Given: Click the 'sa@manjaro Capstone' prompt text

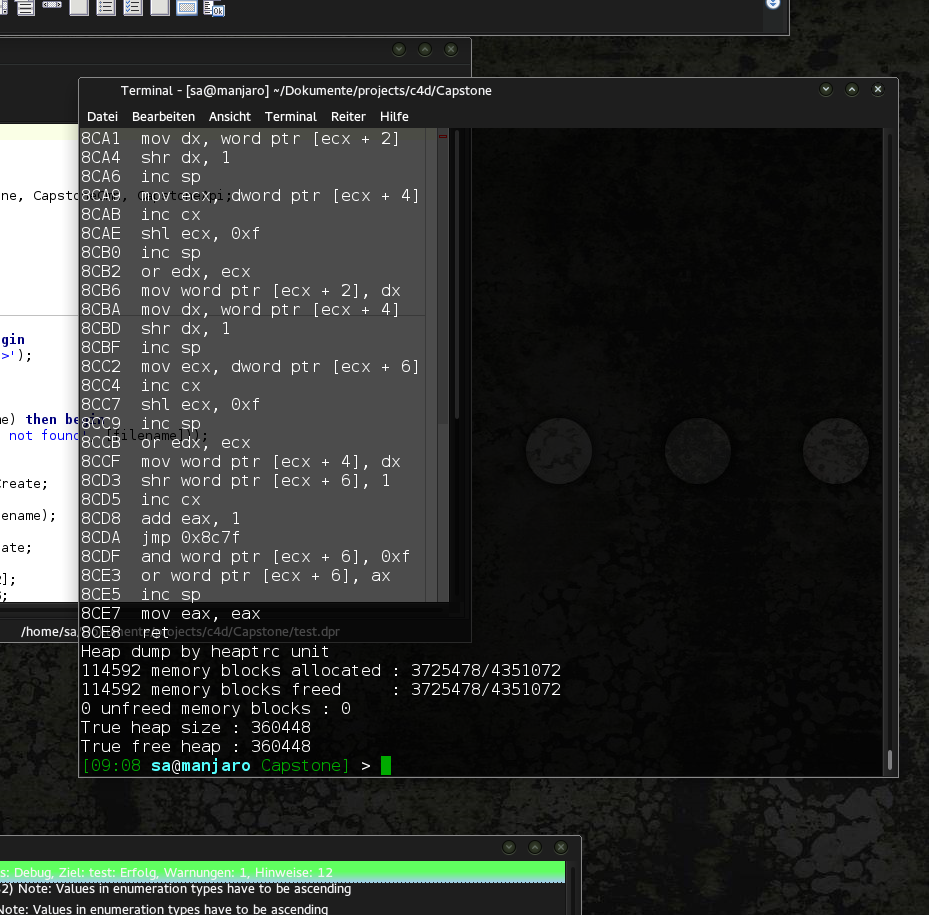Looking at the screenshot, I should (246, 765).
